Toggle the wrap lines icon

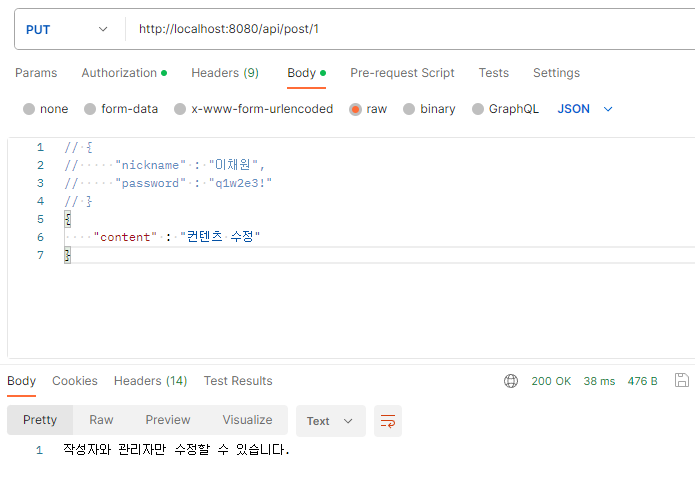coord(388,421)
